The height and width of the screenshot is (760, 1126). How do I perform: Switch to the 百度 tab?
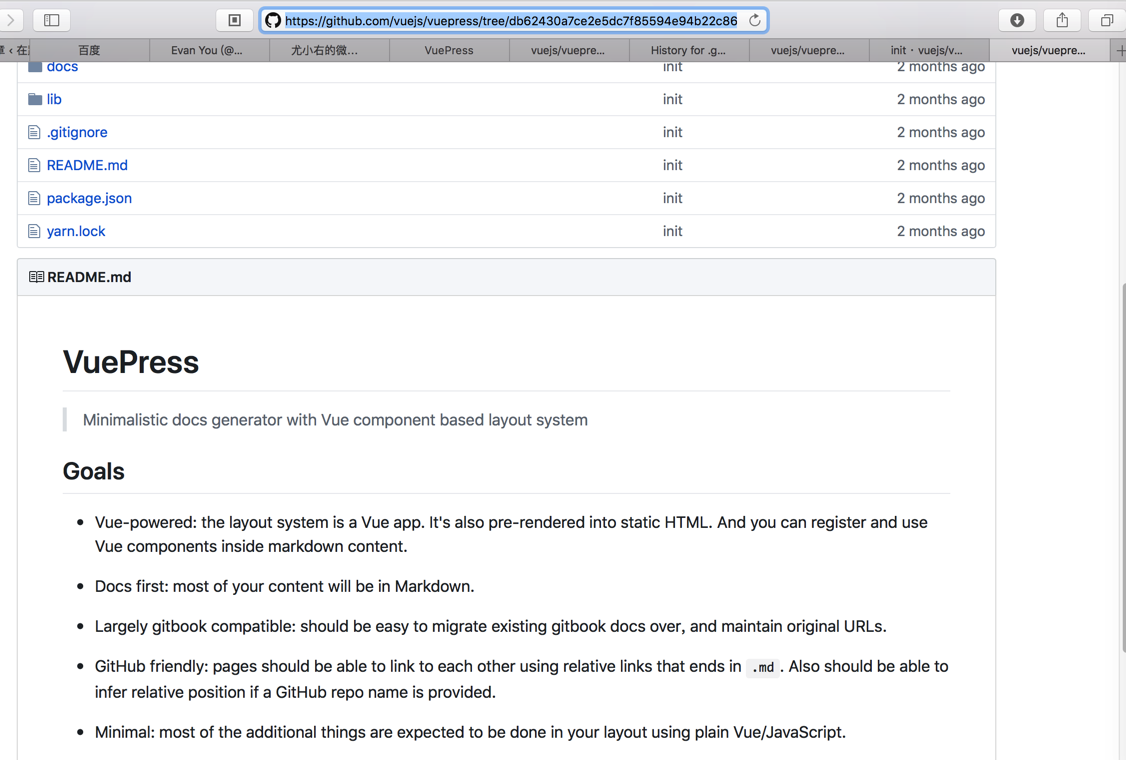click(89, 50)
